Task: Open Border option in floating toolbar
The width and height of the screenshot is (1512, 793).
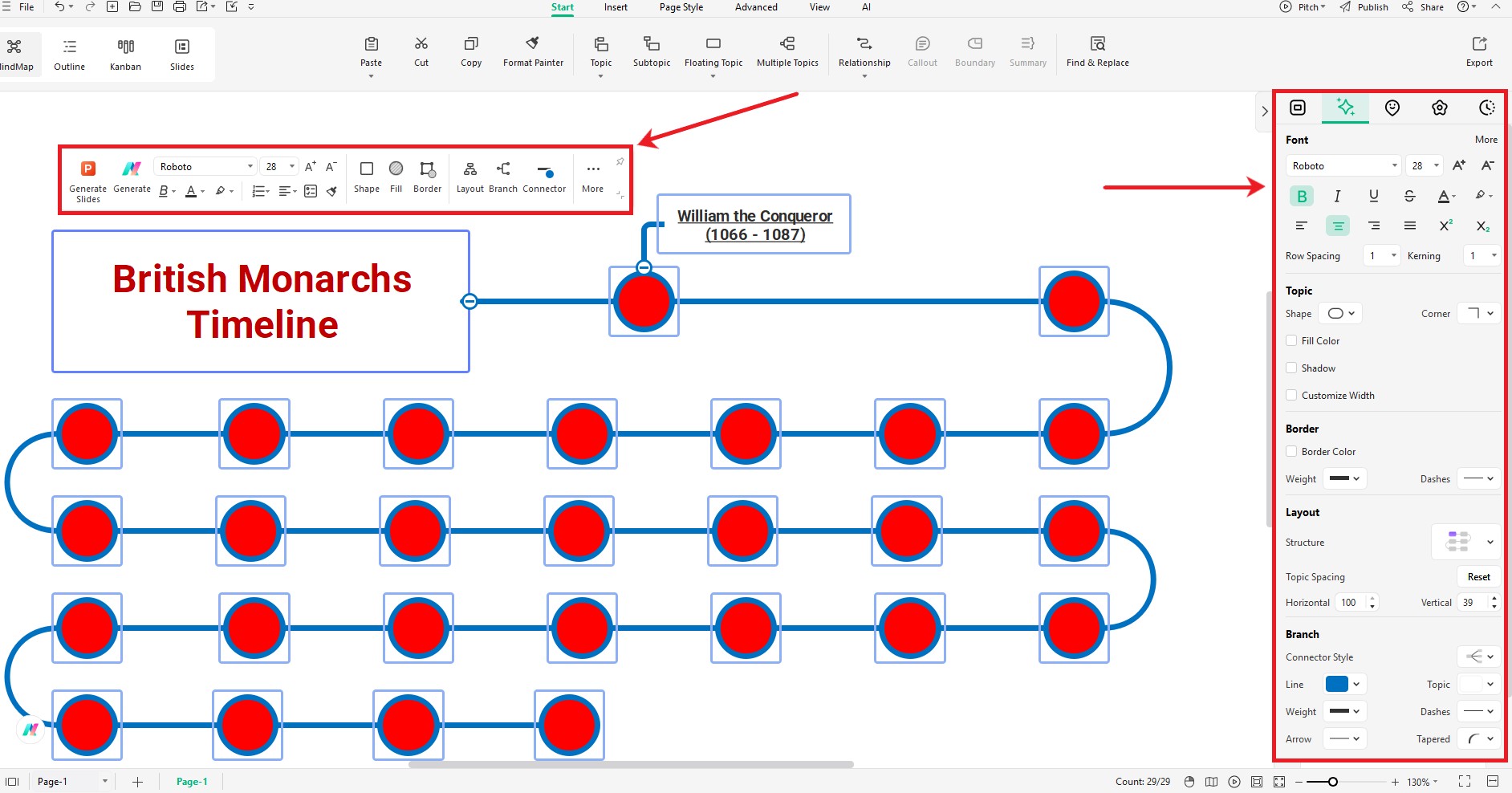Action: (x=428, y=177)
